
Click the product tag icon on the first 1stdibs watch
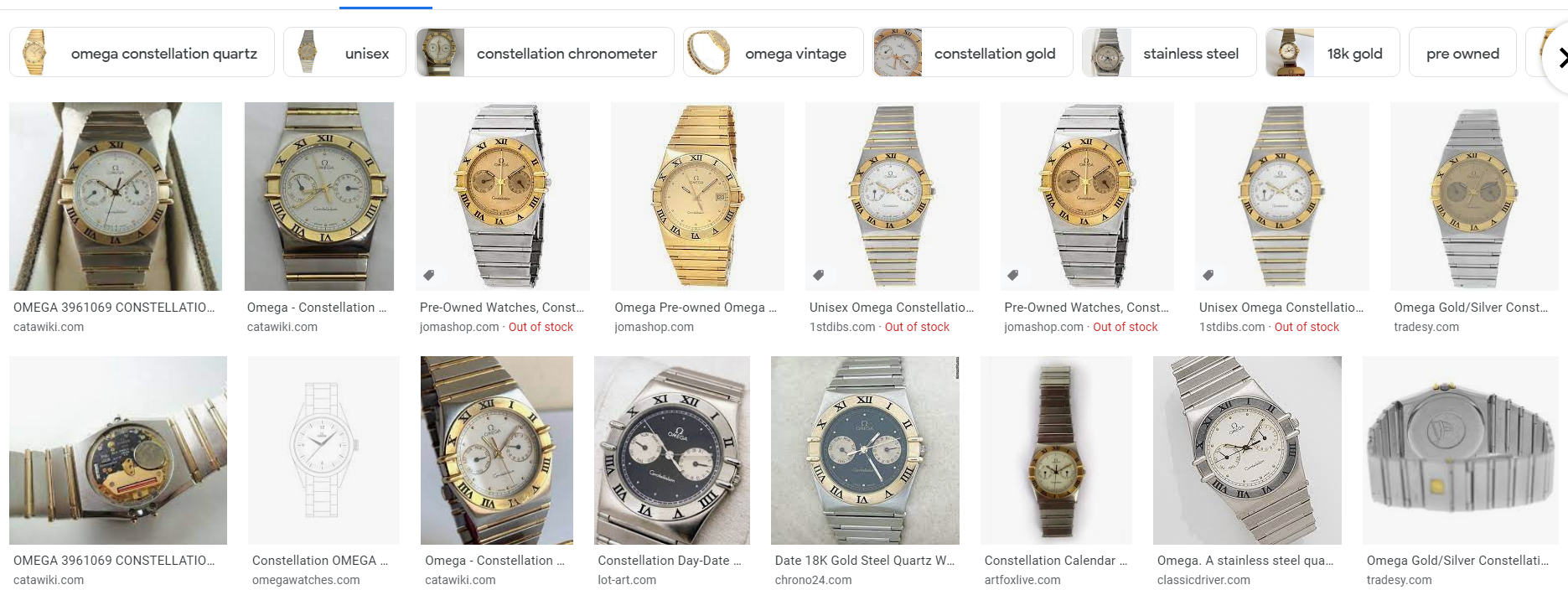[818, 275]
